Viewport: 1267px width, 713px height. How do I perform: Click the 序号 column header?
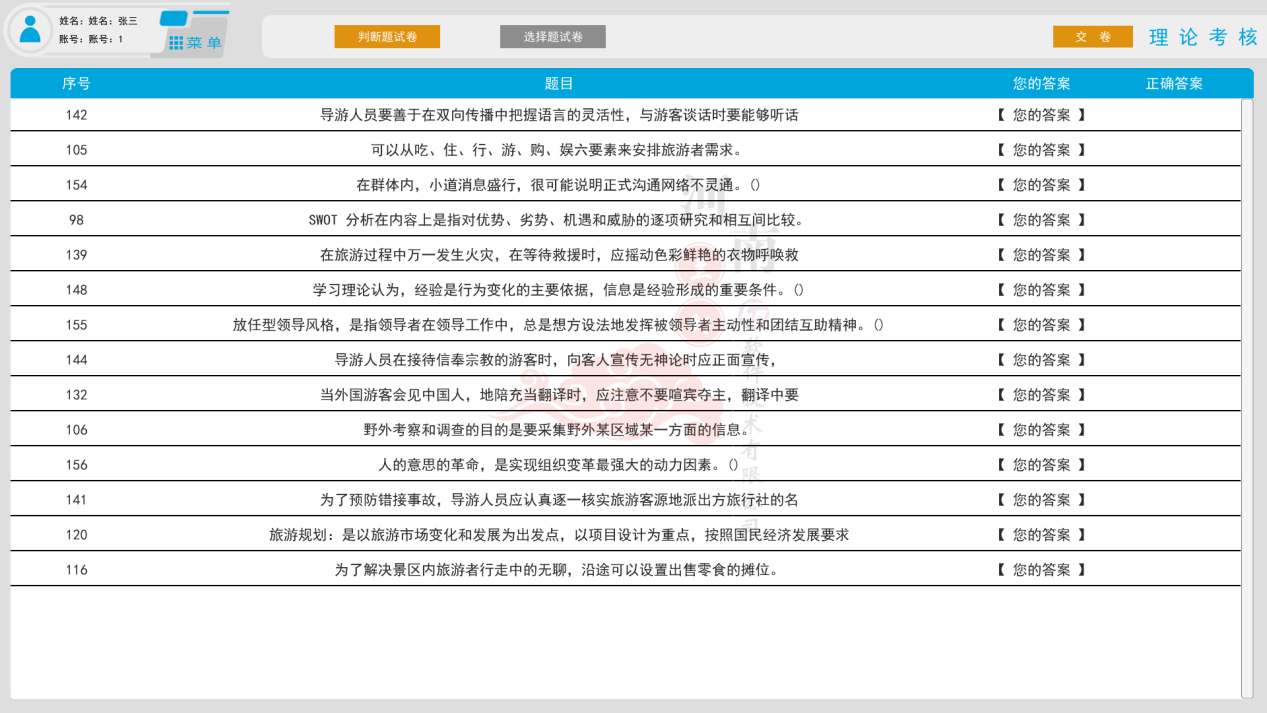(76, 84)
